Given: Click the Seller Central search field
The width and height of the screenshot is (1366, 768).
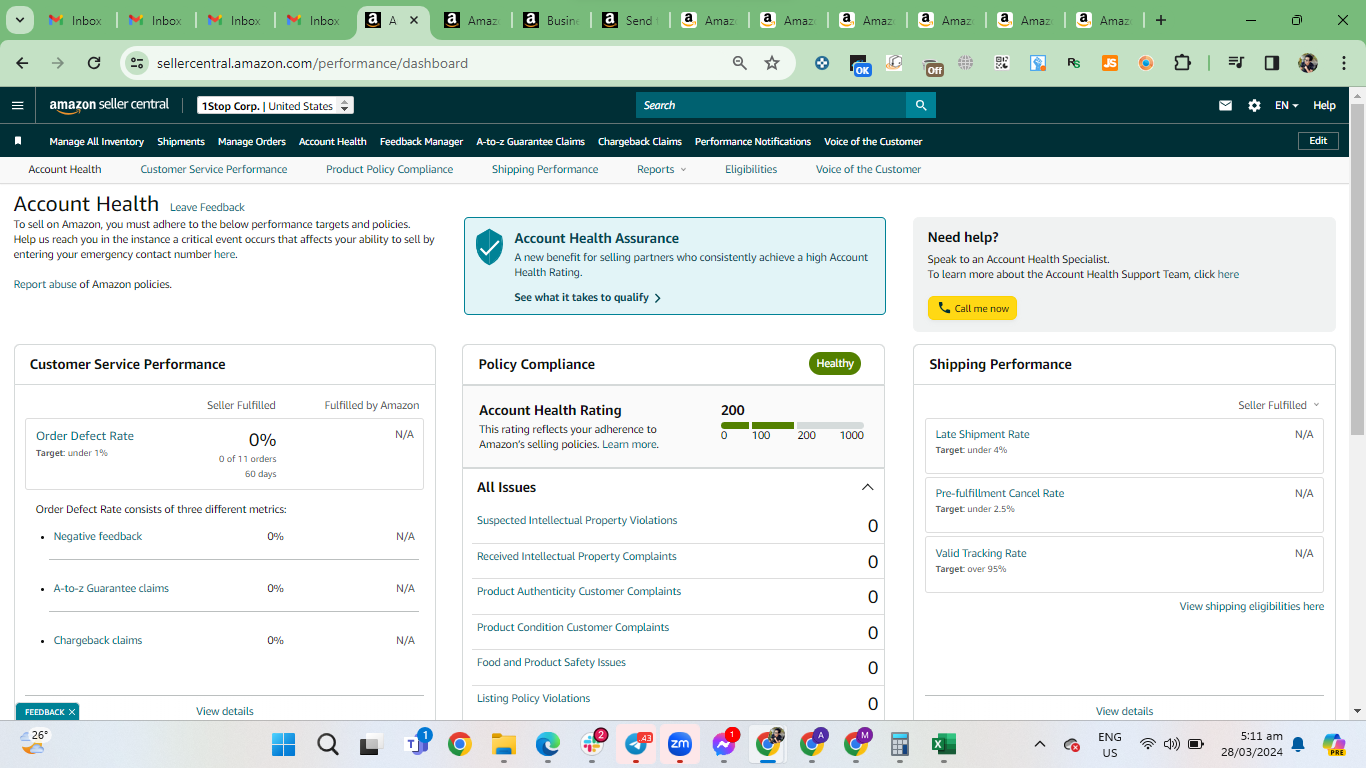Looking at the screenshot, I should tap(771, 105).
